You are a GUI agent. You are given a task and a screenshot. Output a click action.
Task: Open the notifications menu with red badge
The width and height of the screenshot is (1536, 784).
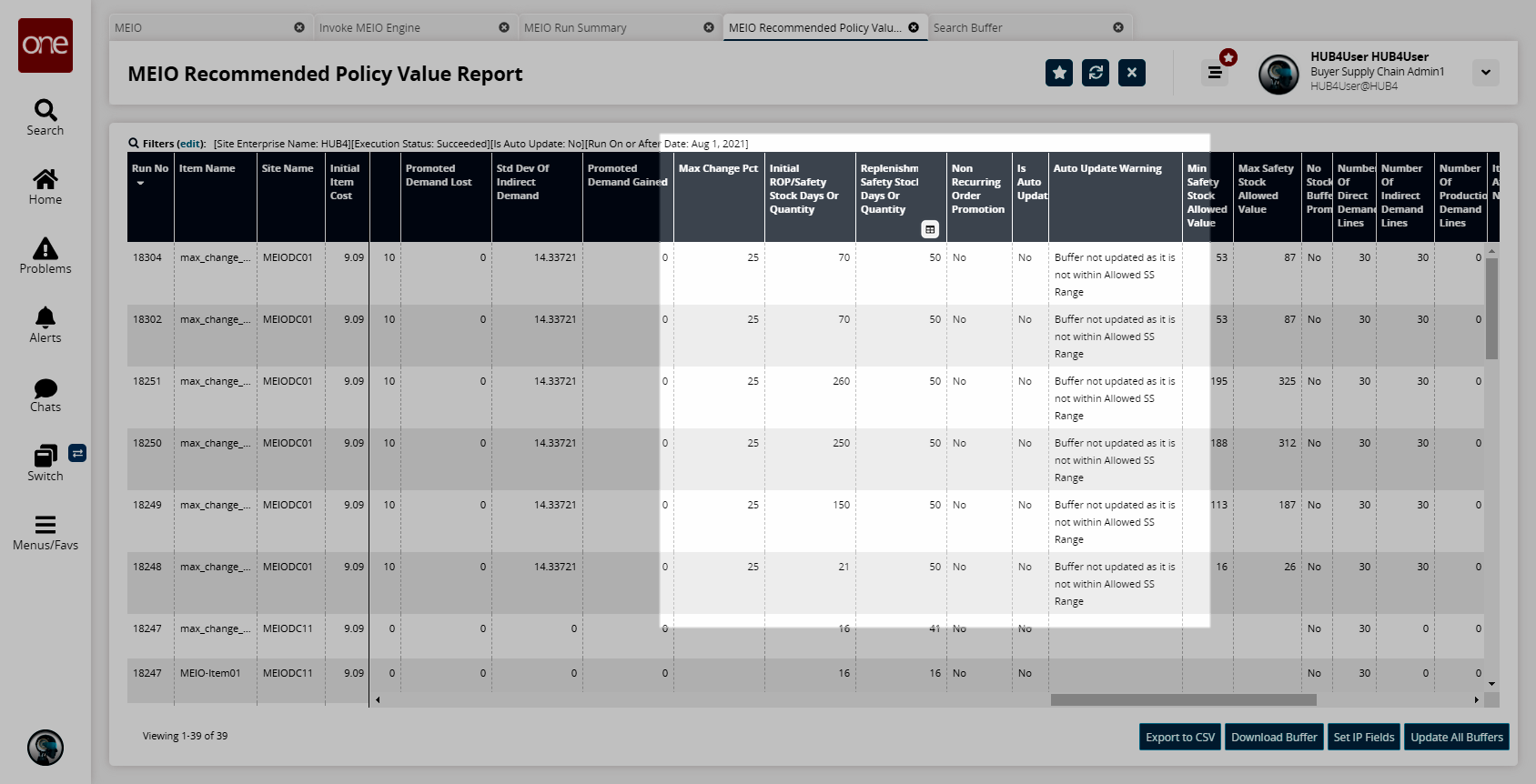[1215, 73]
